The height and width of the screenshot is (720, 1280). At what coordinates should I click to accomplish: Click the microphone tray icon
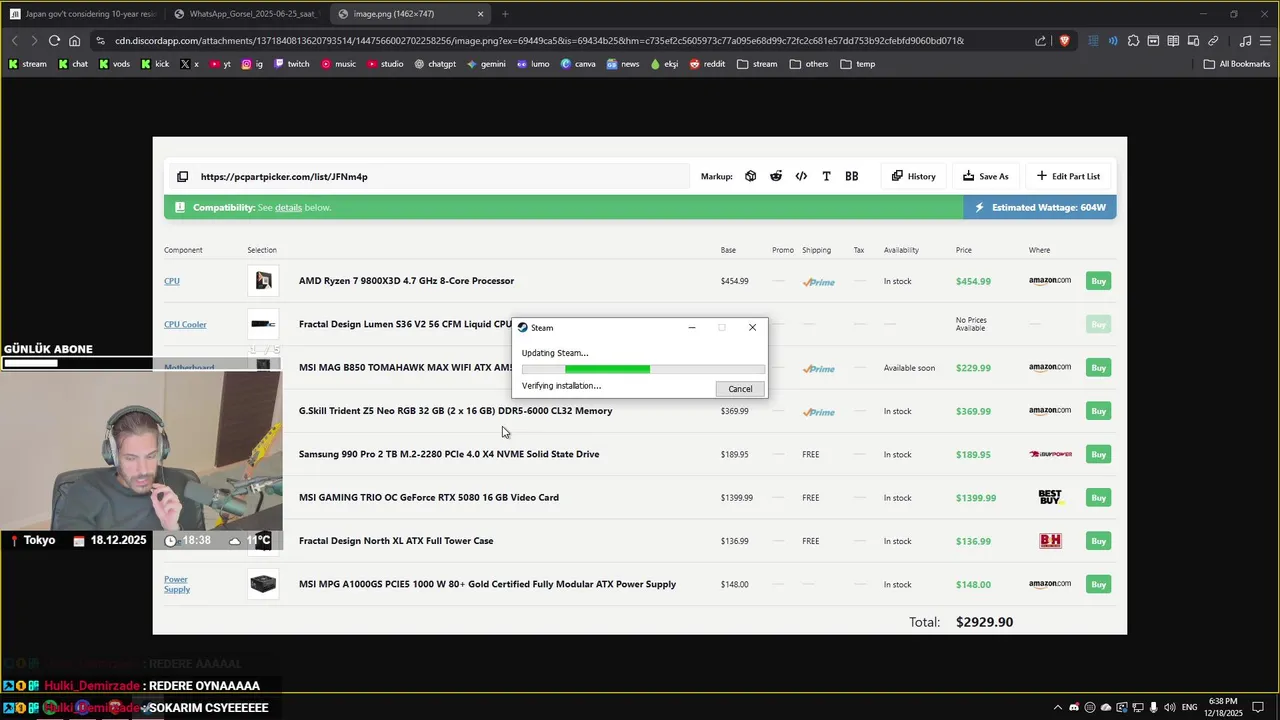(x=1153, y=707)
